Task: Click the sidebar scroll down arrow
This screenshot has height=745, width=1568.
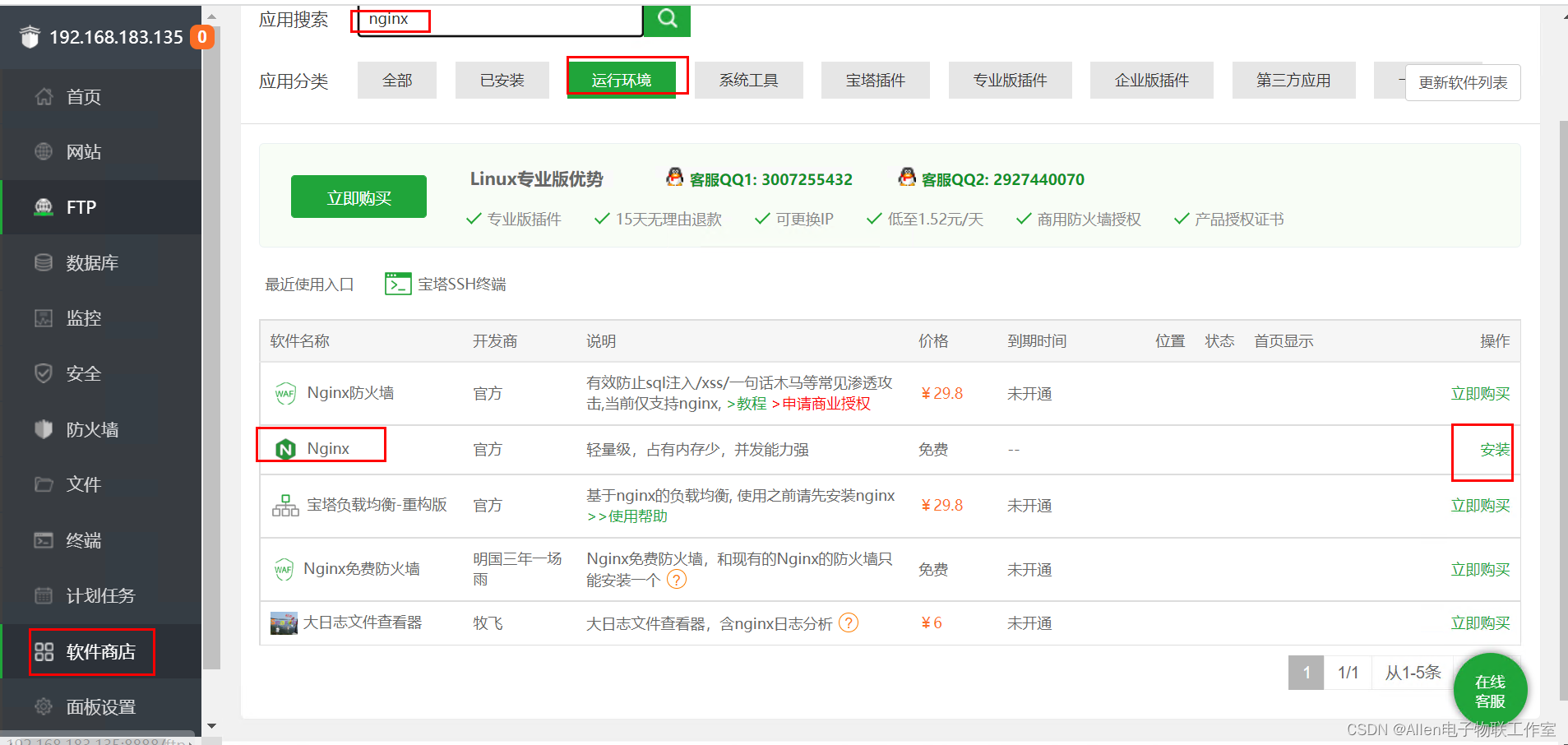Action: 212,726
